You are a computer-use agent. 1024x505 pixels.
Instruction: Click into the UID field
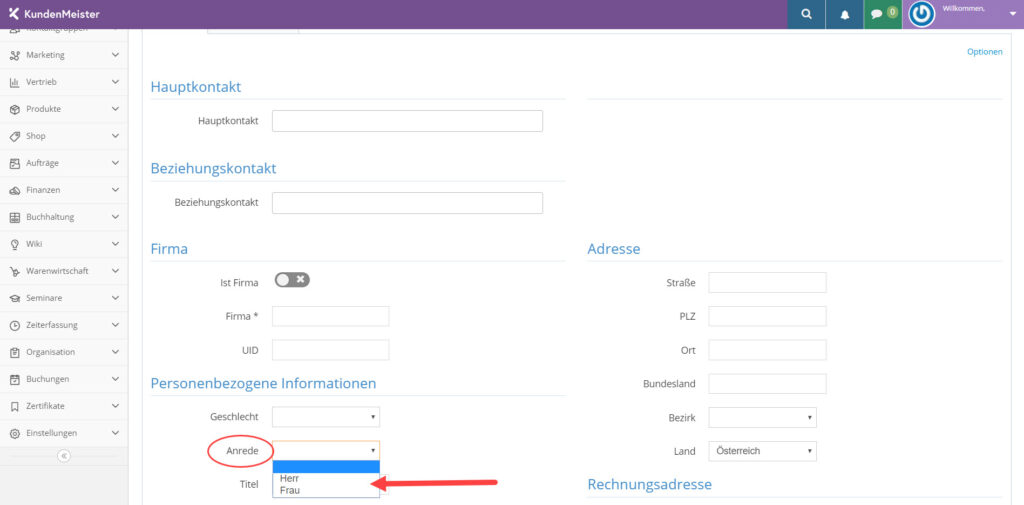pyautogui.click(x=330, y=350)
